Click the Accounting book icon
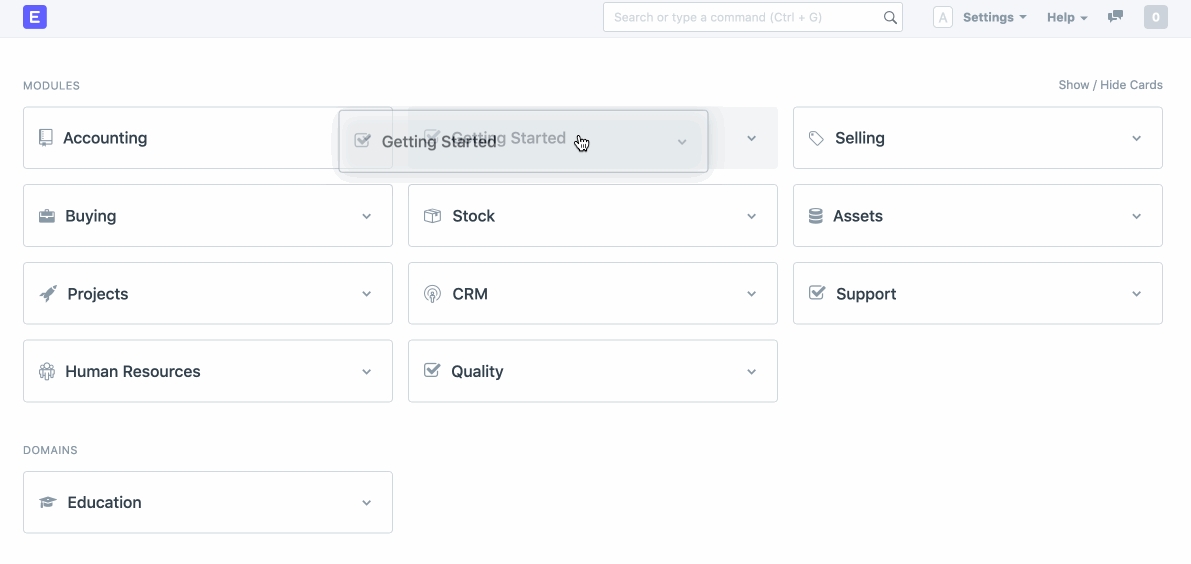This screenshot has height=564, width=1191. coord(46,138)
